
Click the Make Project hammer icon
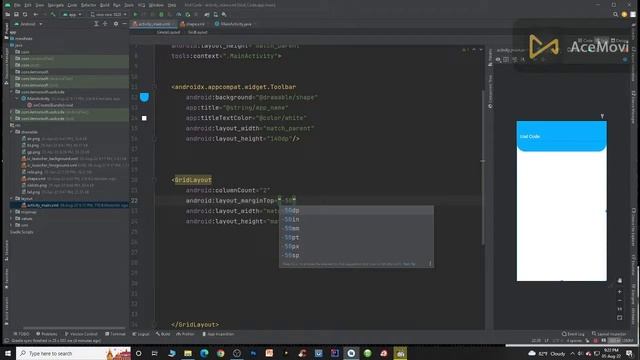click(53, 14)
